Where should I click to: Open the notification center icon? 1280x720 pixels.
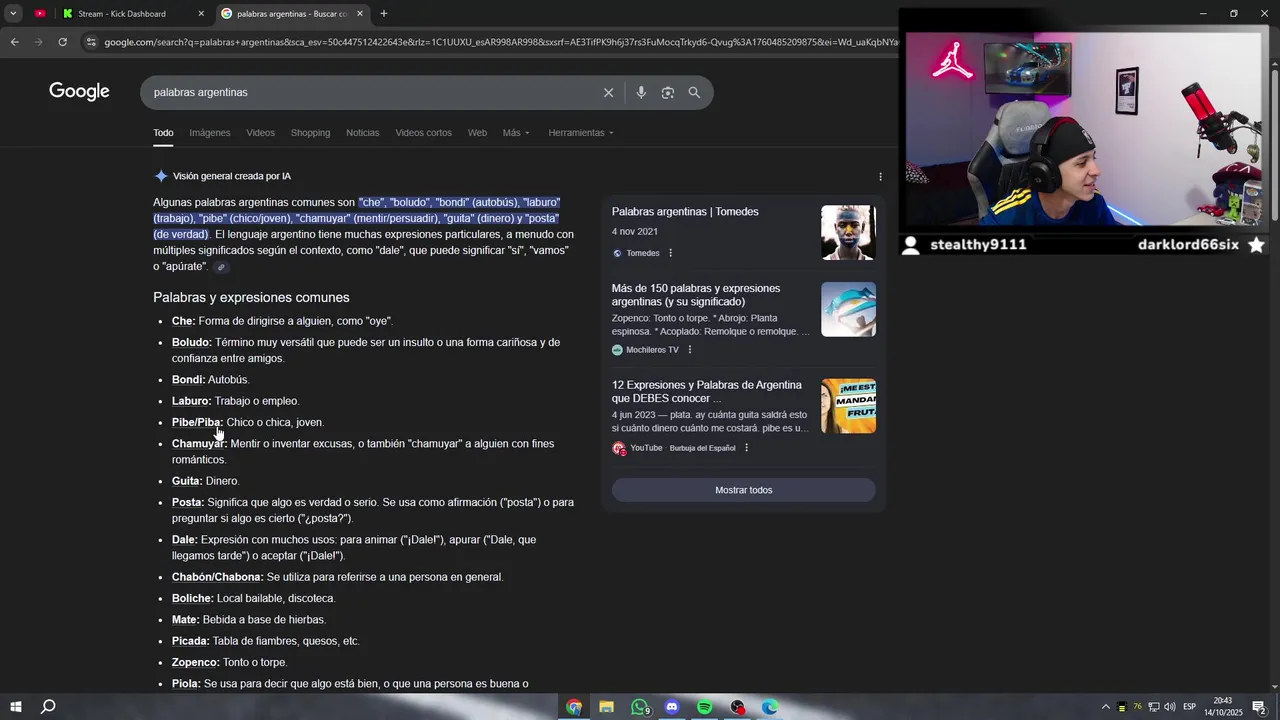[x=1259, y=707]
